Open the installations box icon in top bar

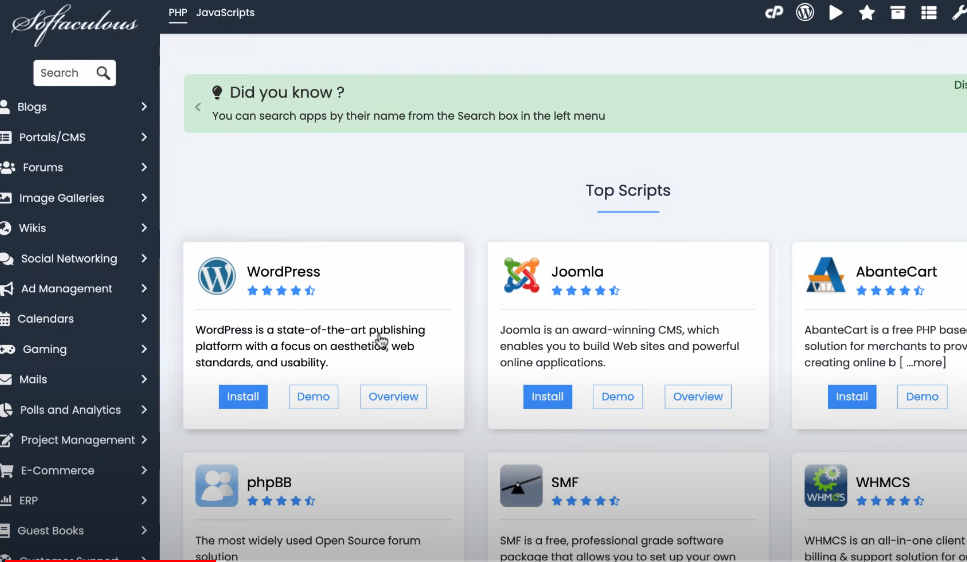(x=898, y=12)
